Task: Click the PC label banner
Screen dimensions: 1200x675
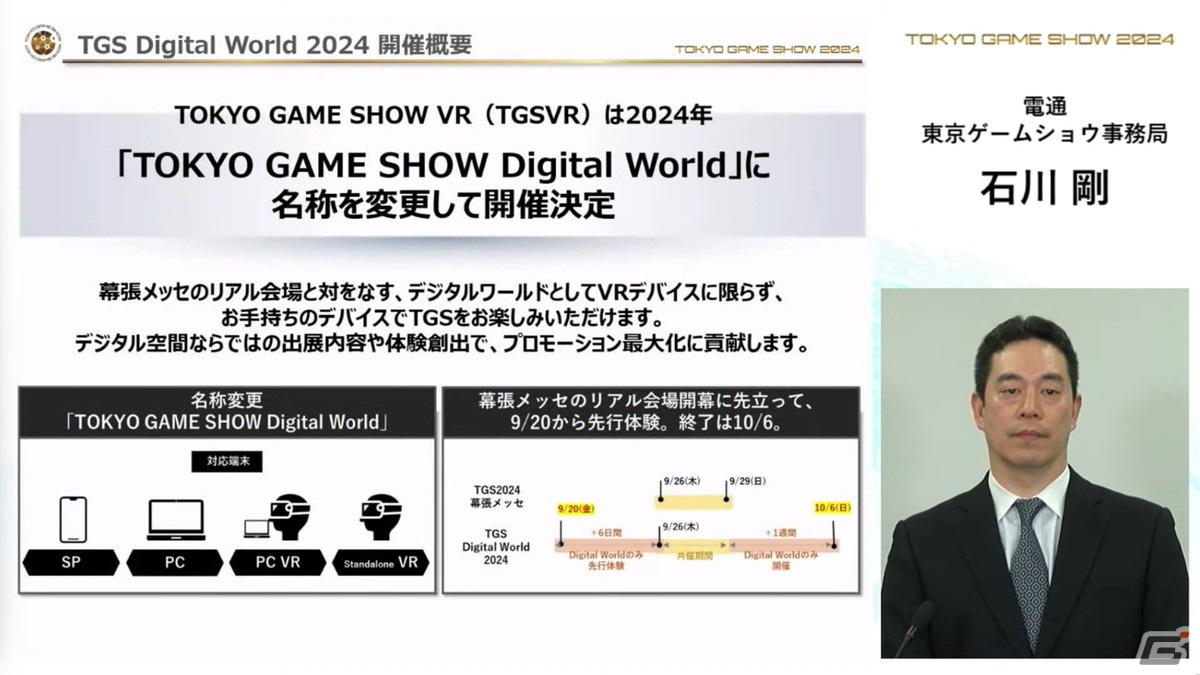Action: (174, 563)
